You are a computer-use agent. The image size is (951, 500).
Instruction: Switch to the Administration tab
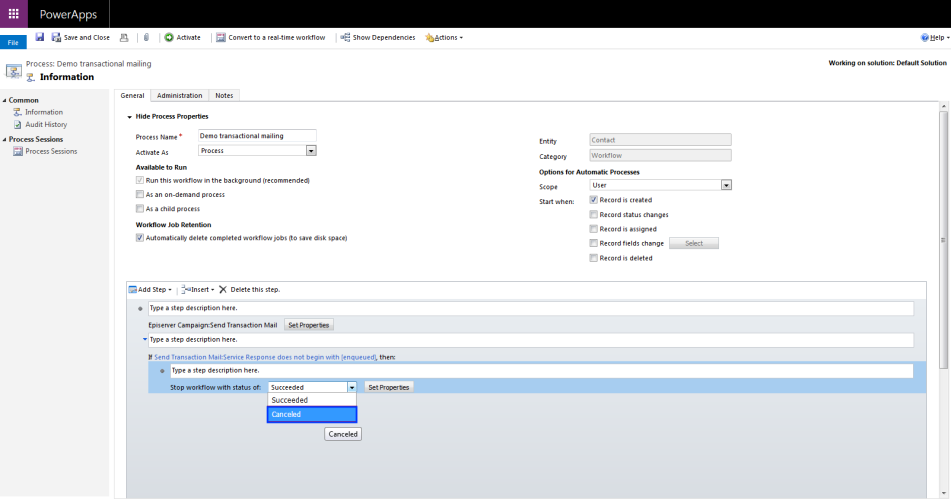pos(180,95)
